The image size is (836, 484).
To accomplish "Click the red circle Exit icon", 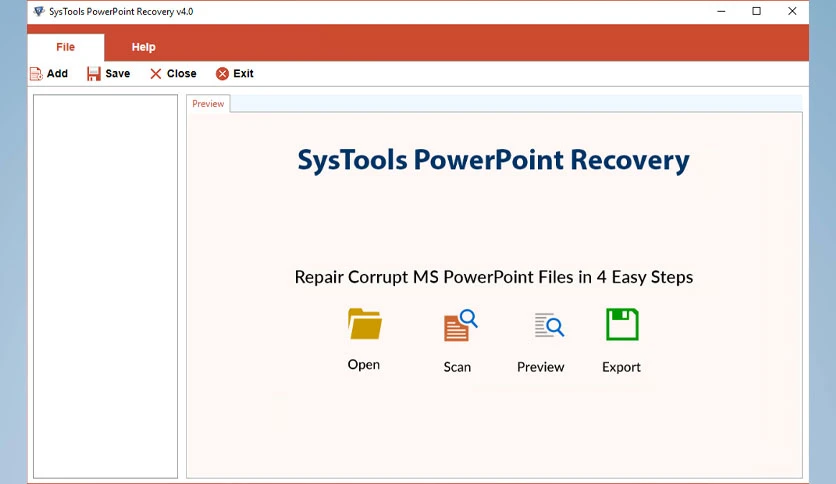I will pyautogui.click(x=222, y=74).
